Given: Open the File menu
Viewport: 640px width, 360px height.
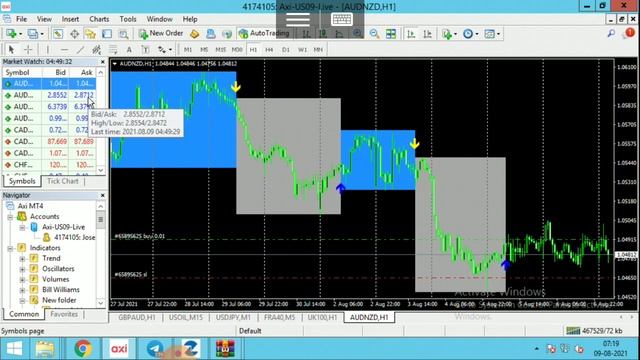Looking at the screenshot, I should (x=21, y=19).
